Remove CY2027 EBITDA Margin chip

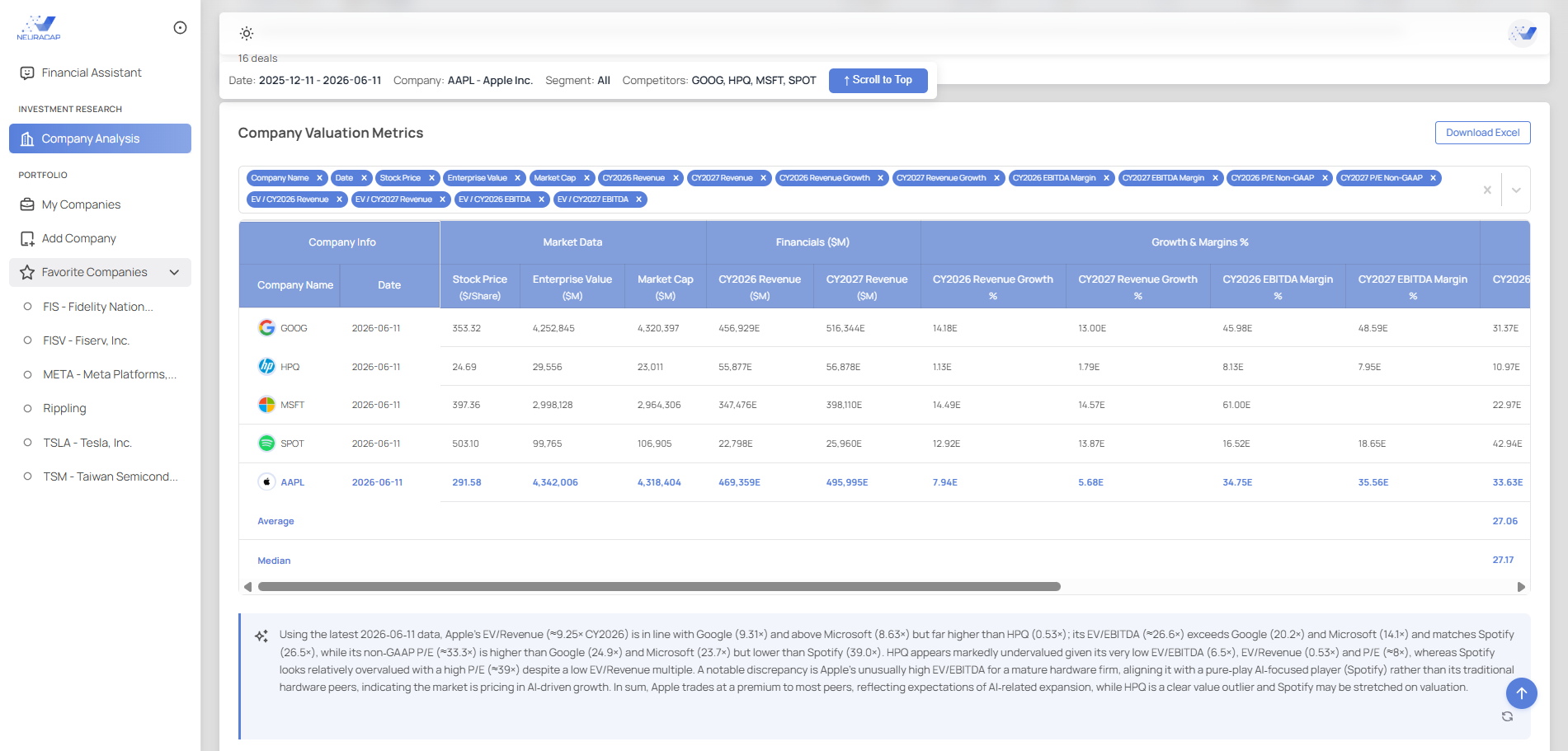(x=1215, y=178)
